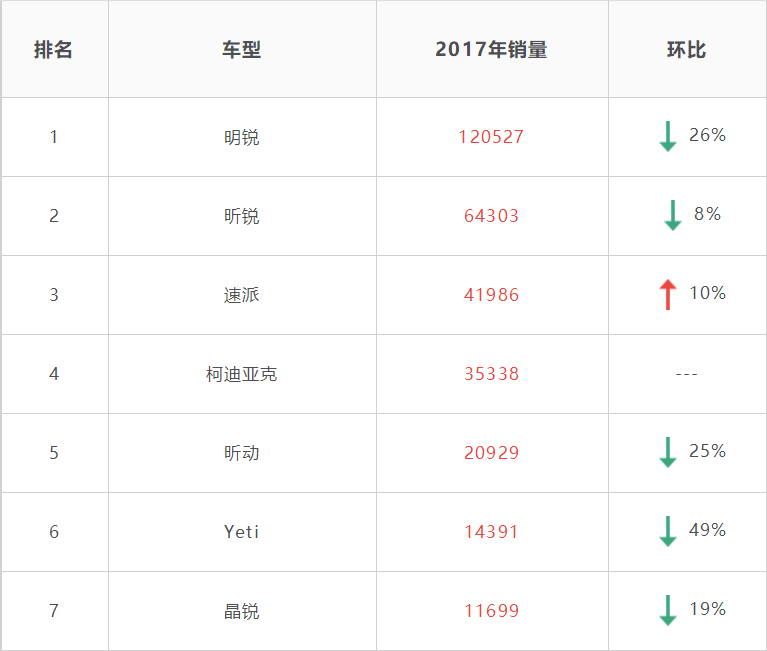This screenshot has width=767, height=651.
Task: Click the model name 明锐
Action: click(x=242, y=137)
